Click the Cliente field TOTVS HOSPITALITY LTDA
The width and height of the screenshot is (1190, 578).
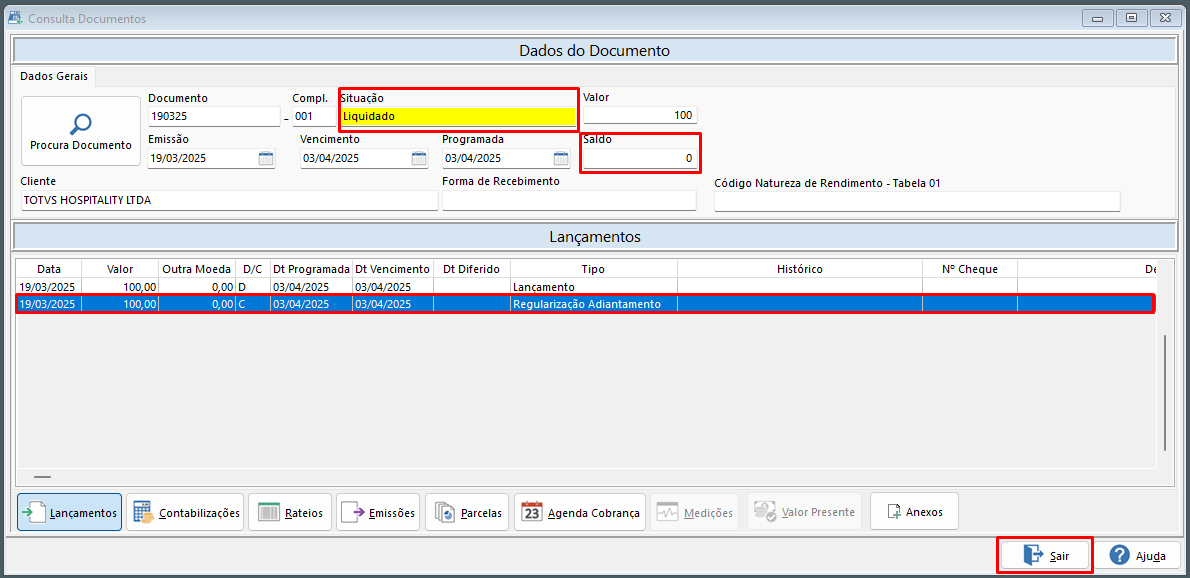tap(230, 201)
